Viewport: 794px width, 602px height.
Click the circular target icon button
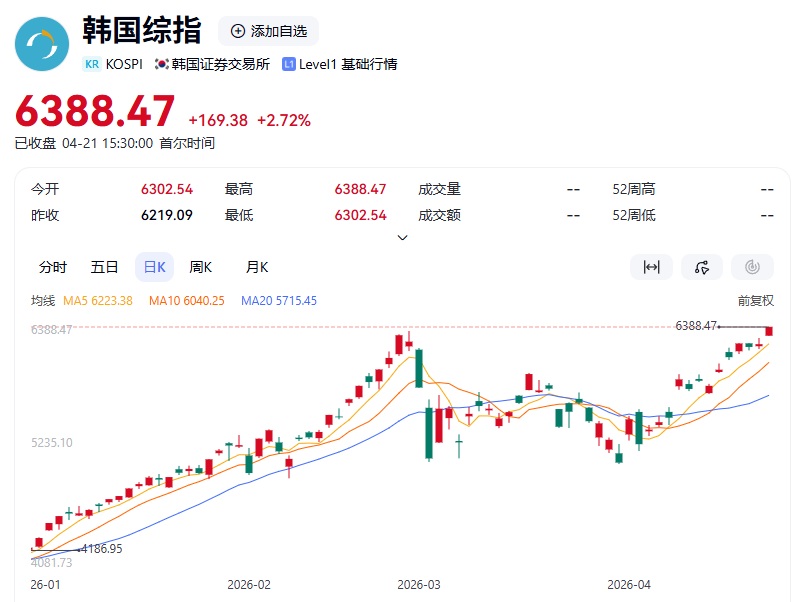point(752,267)
